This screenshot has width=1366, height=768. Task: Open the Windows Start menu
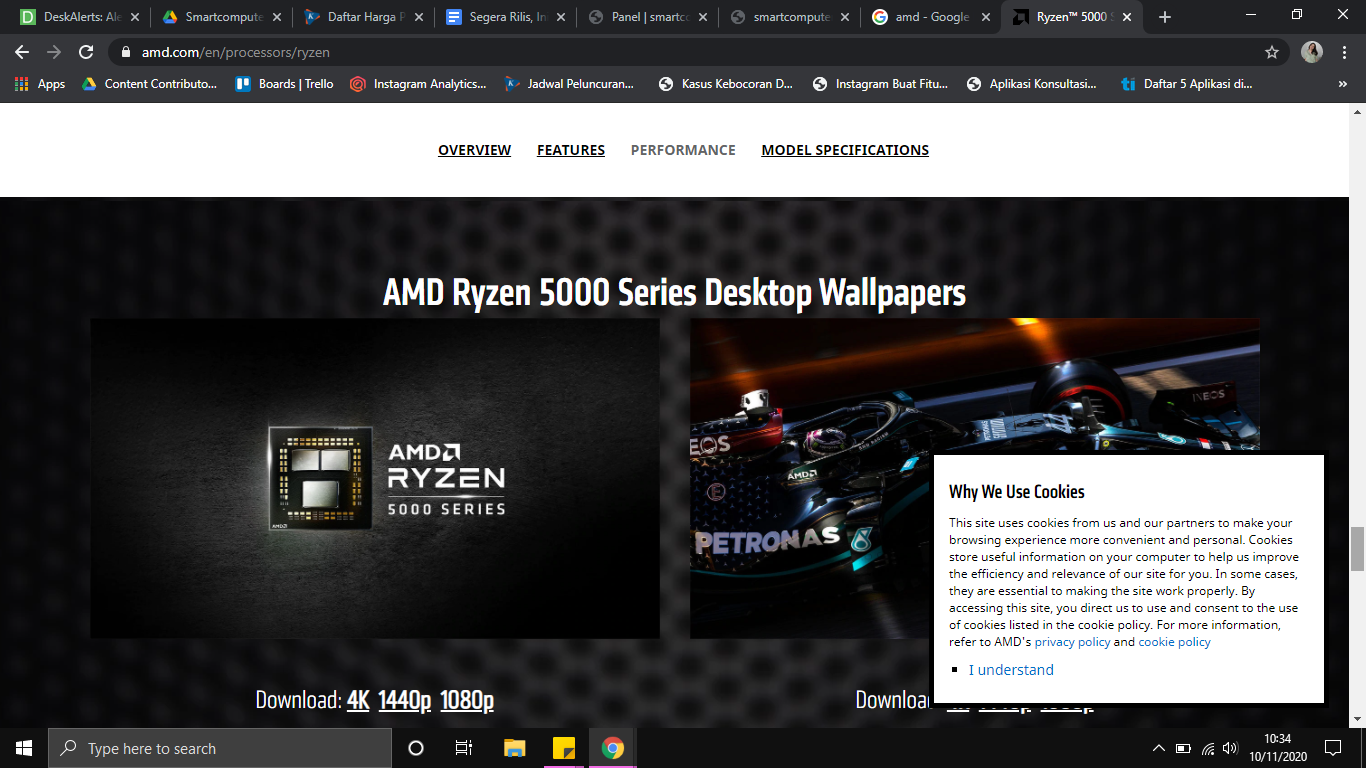(x=24, y=748)
